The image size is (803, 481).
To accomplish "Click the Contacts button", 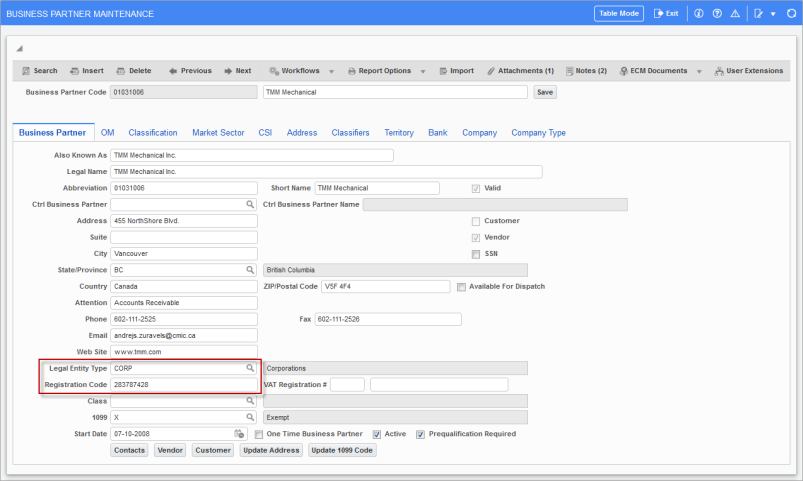I will [x=130, y=450].
